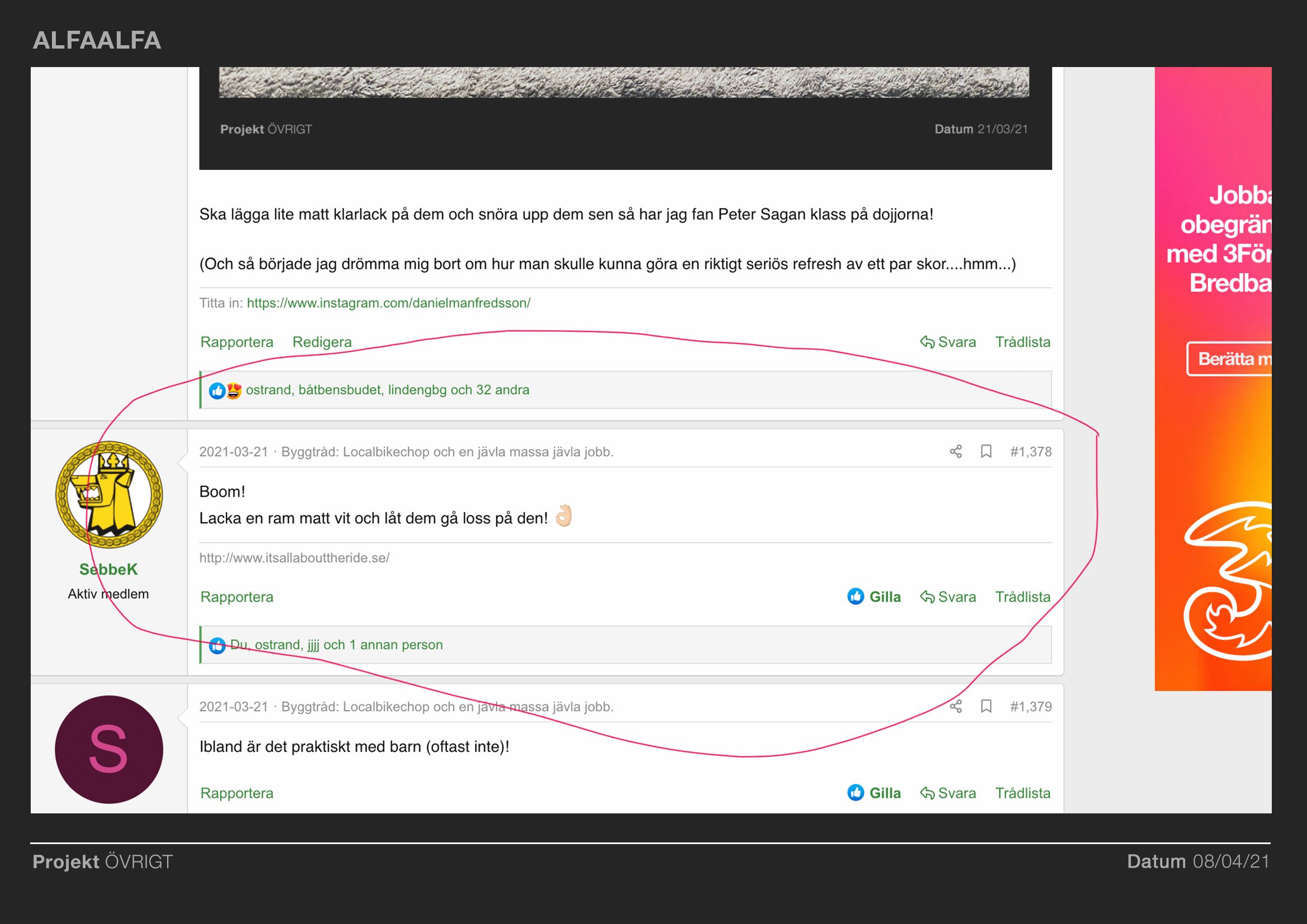
Task: Open the purple S avatar profile
Action: point(109,749)
